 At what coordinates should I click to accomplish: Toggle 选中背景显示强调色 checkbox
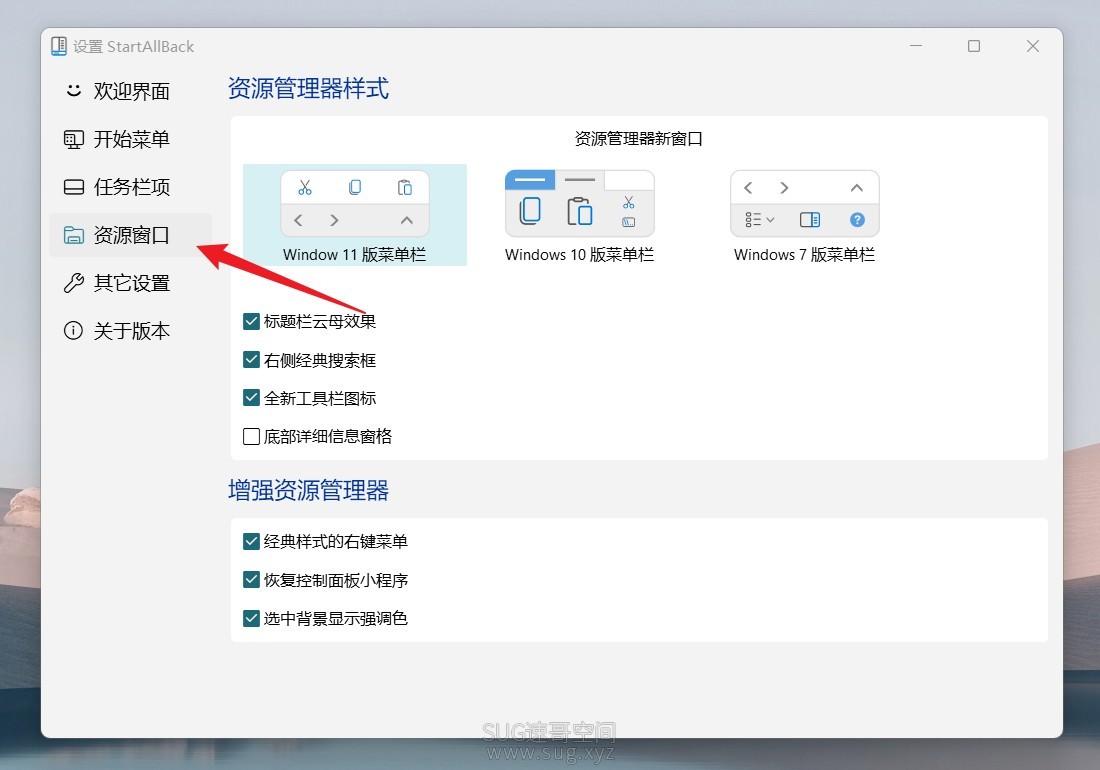pyautogui.click(x=251, y=619)
